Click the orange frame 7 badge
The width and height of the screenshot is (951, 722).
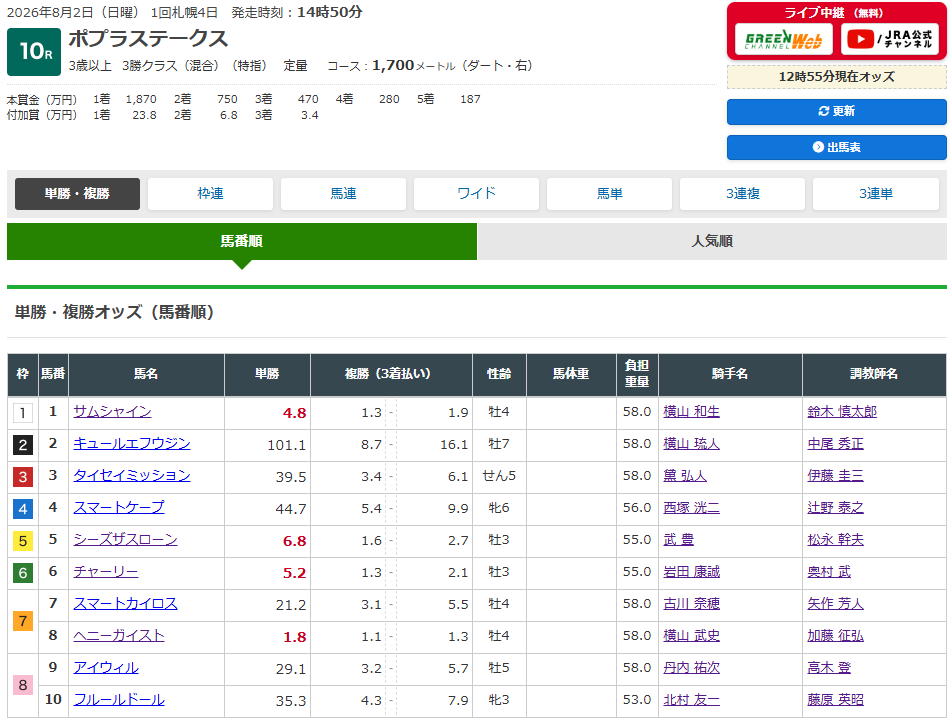(22, 621)
